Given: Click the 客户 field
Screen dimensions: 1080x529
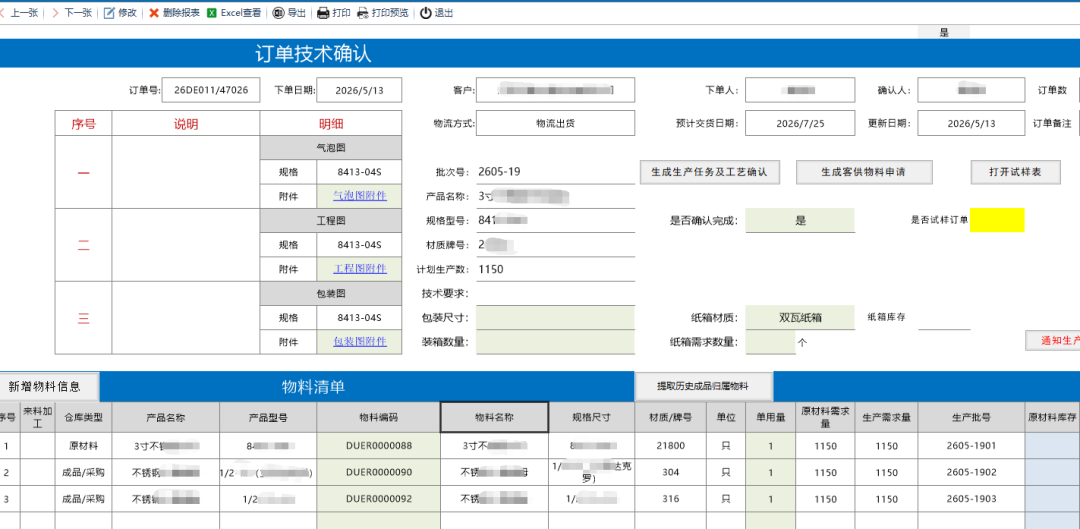Looking at the screenshot, I should coord(555,90).
